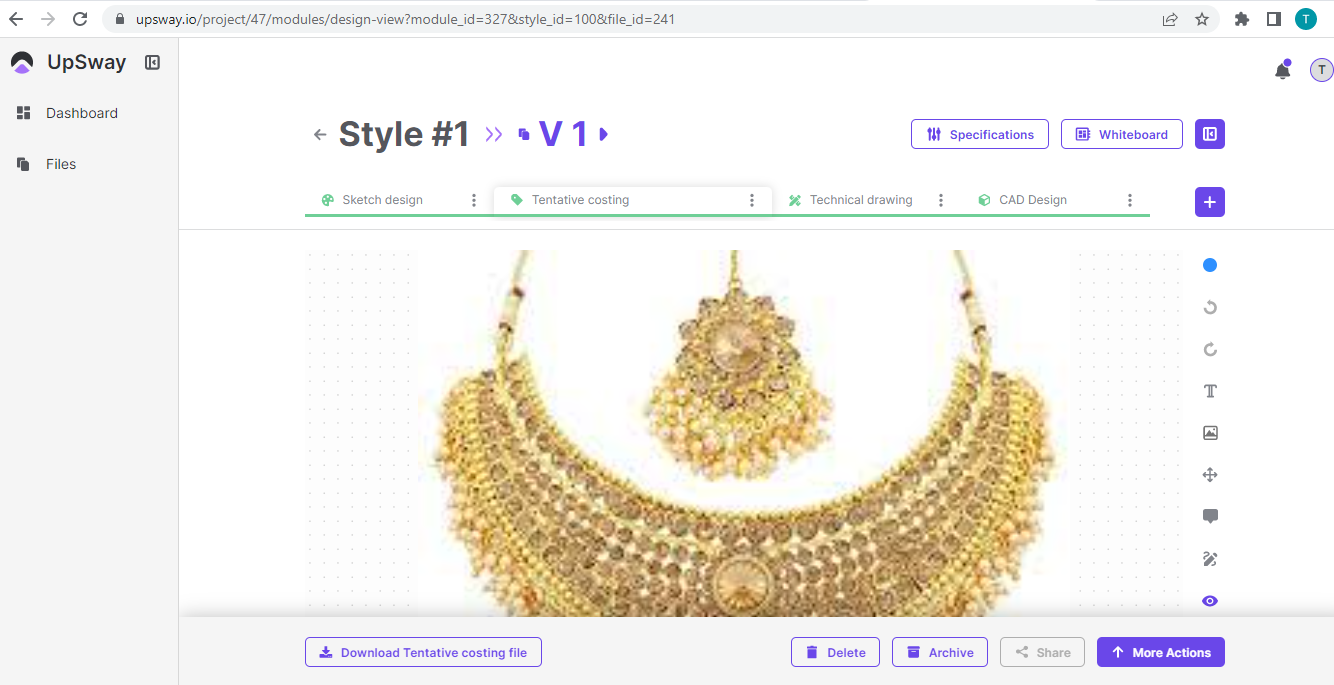The height and width of the screenshot is (685, 1334).
Task: Open options menu for Tentative costing tab
Action: coord(752,200)
